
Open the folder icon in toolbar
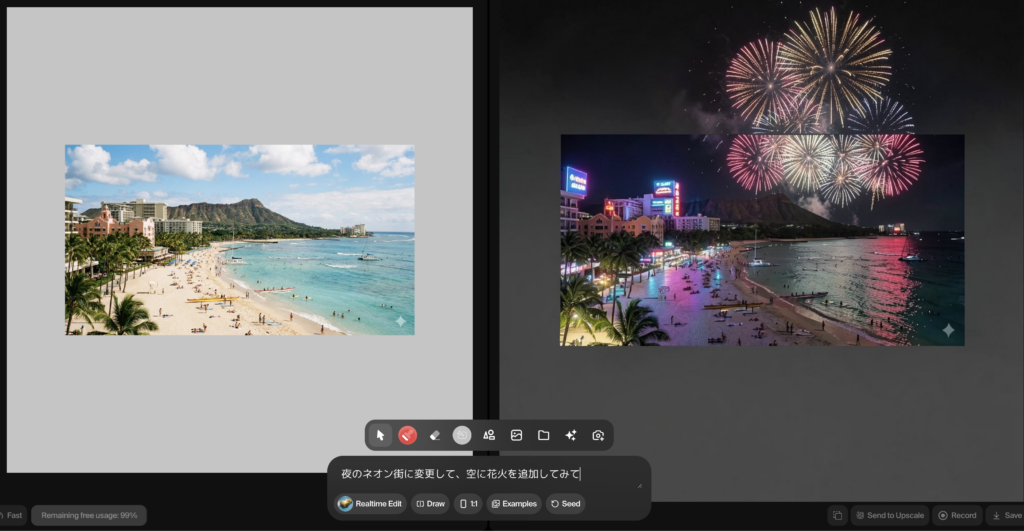coord(543,435)
